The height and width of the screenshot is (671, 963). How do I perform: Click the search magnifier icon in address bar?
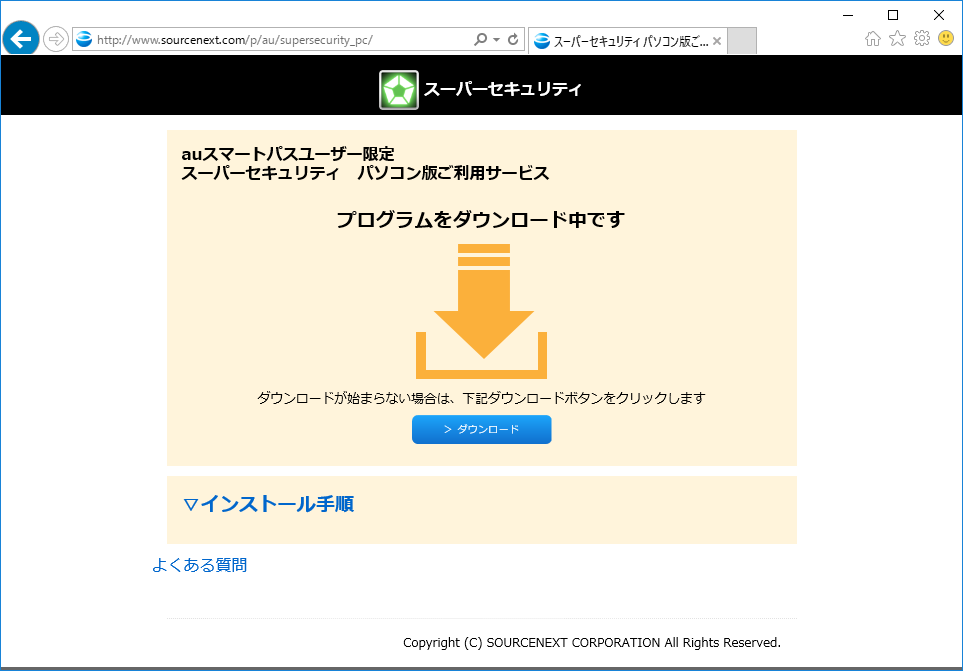(480, 39)
